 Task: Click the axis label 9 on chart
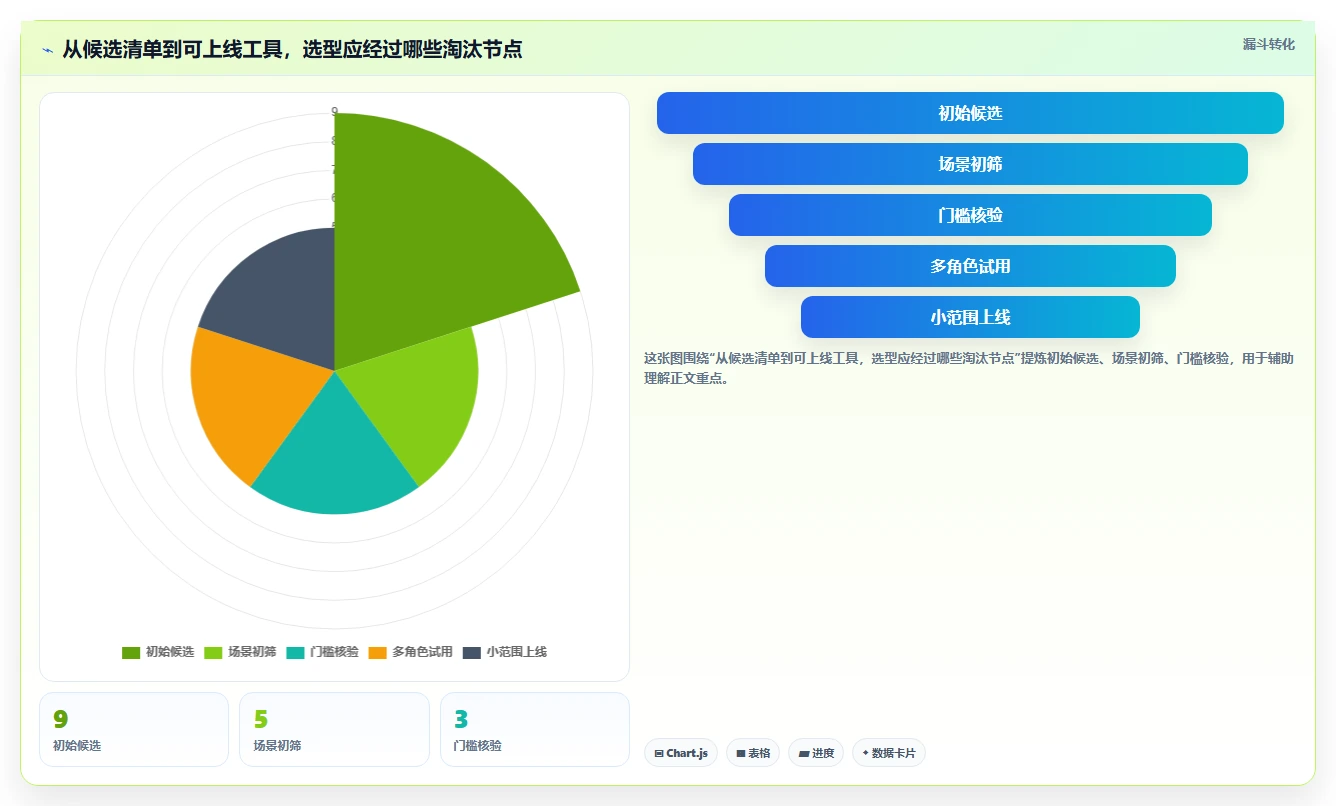click(x=335, y=112)
